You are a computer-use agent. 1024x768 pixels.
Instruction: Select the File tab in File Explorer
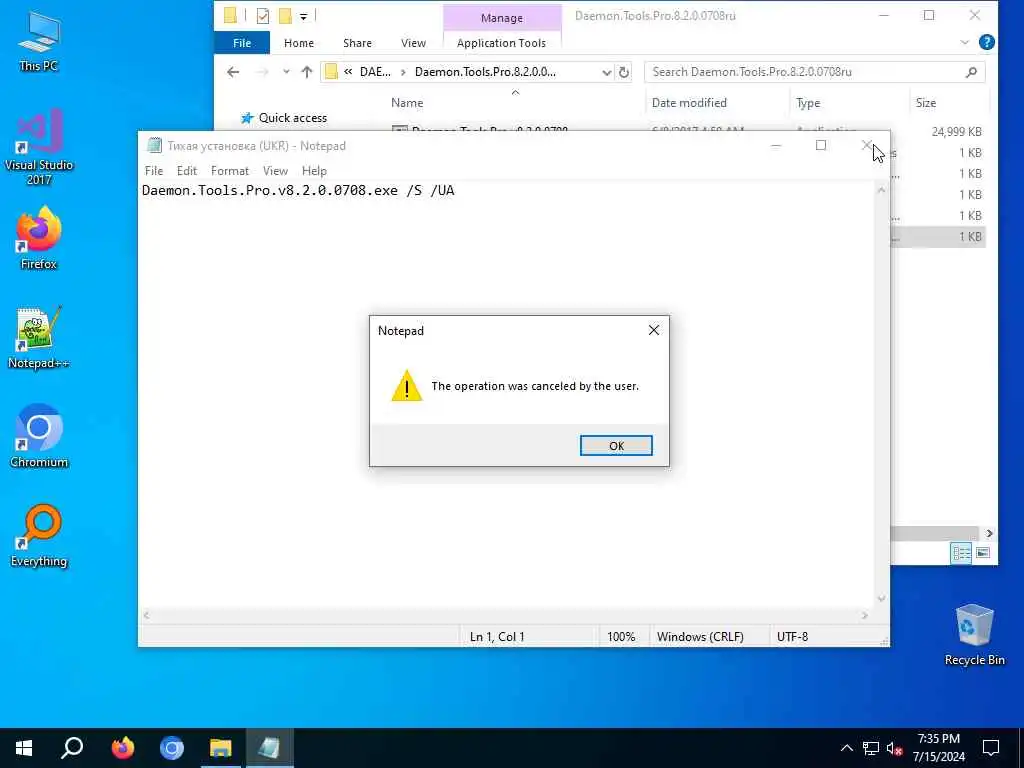click(242, 43)
